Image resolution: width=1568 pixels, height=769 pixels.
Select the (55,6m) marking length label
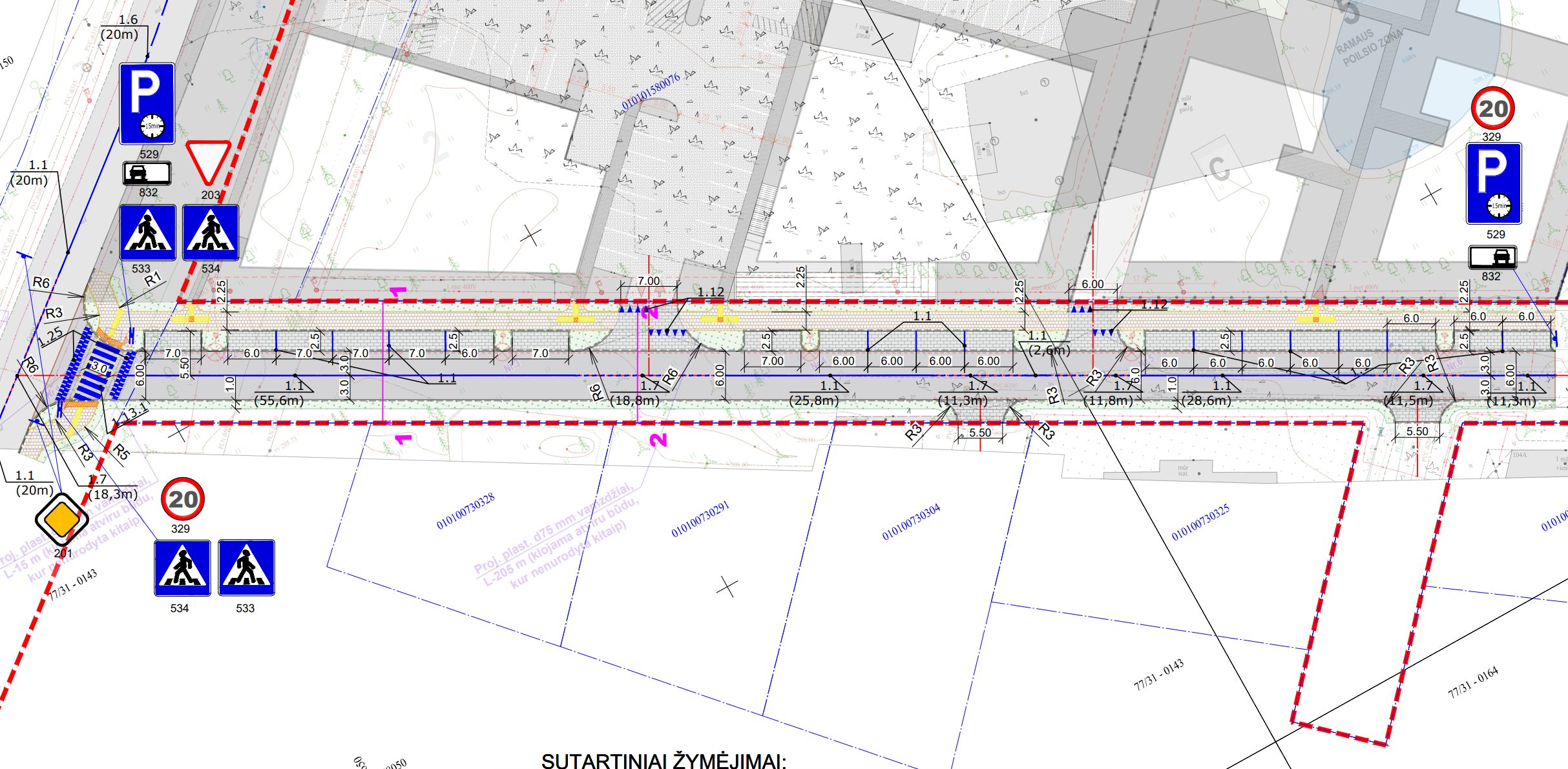(x=278, y=400)
